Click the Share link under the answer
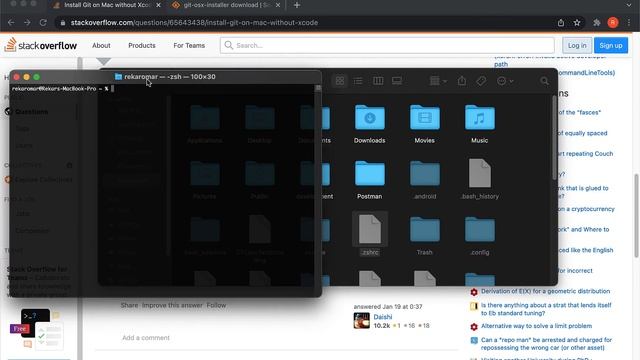This screenshot has height=360, width=640. coord(129,305)
